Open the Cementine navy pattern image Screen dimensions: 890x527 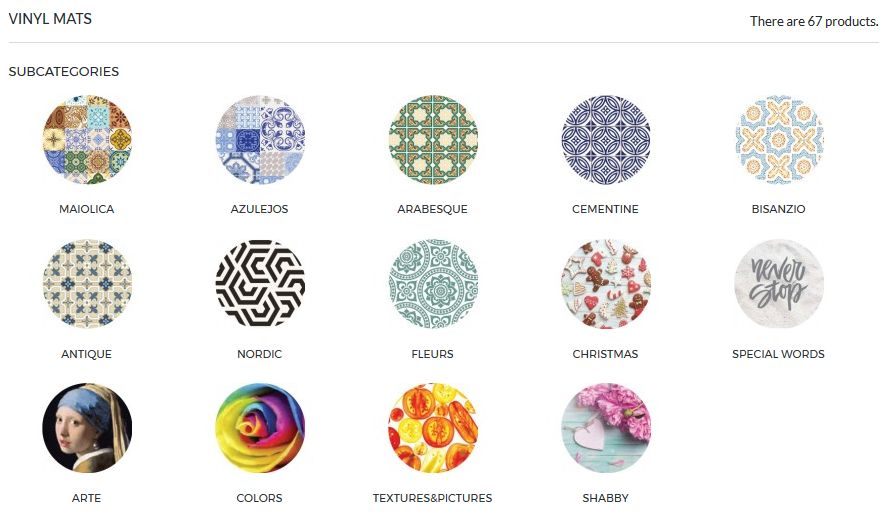point(606,140)
